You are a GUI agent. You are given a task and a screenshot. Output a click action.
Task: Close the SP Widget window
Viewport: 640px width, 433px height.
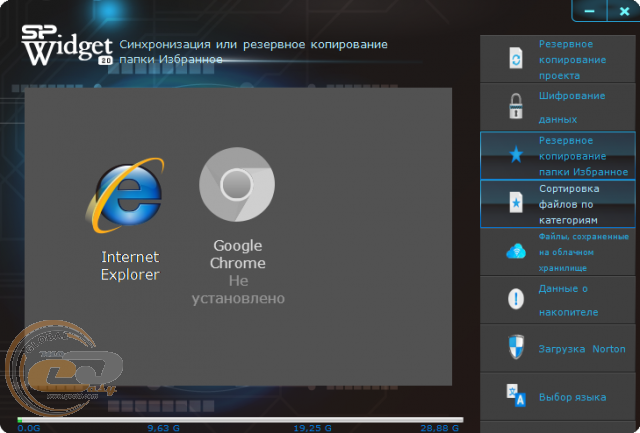click(624, 11)
